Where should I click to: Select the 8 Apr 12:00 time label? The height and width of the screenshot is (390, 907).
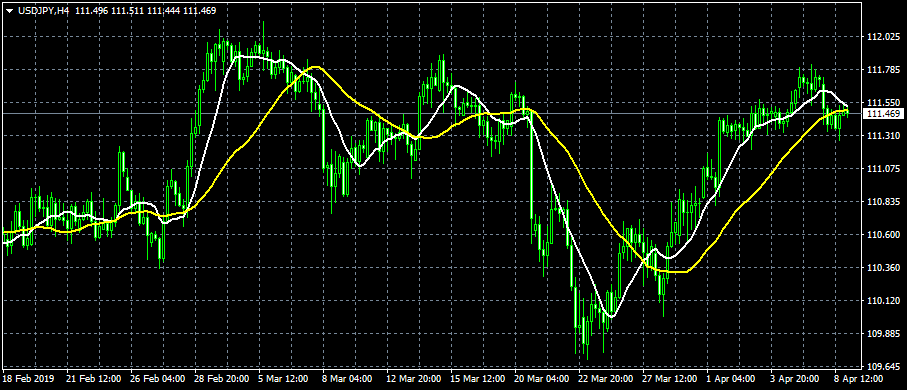coord(857,379)
